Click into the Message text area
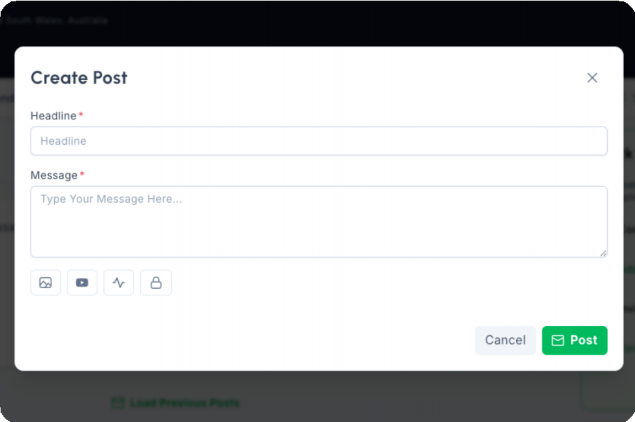The width and height of the screenshot is (635, 422). (318, 221)
